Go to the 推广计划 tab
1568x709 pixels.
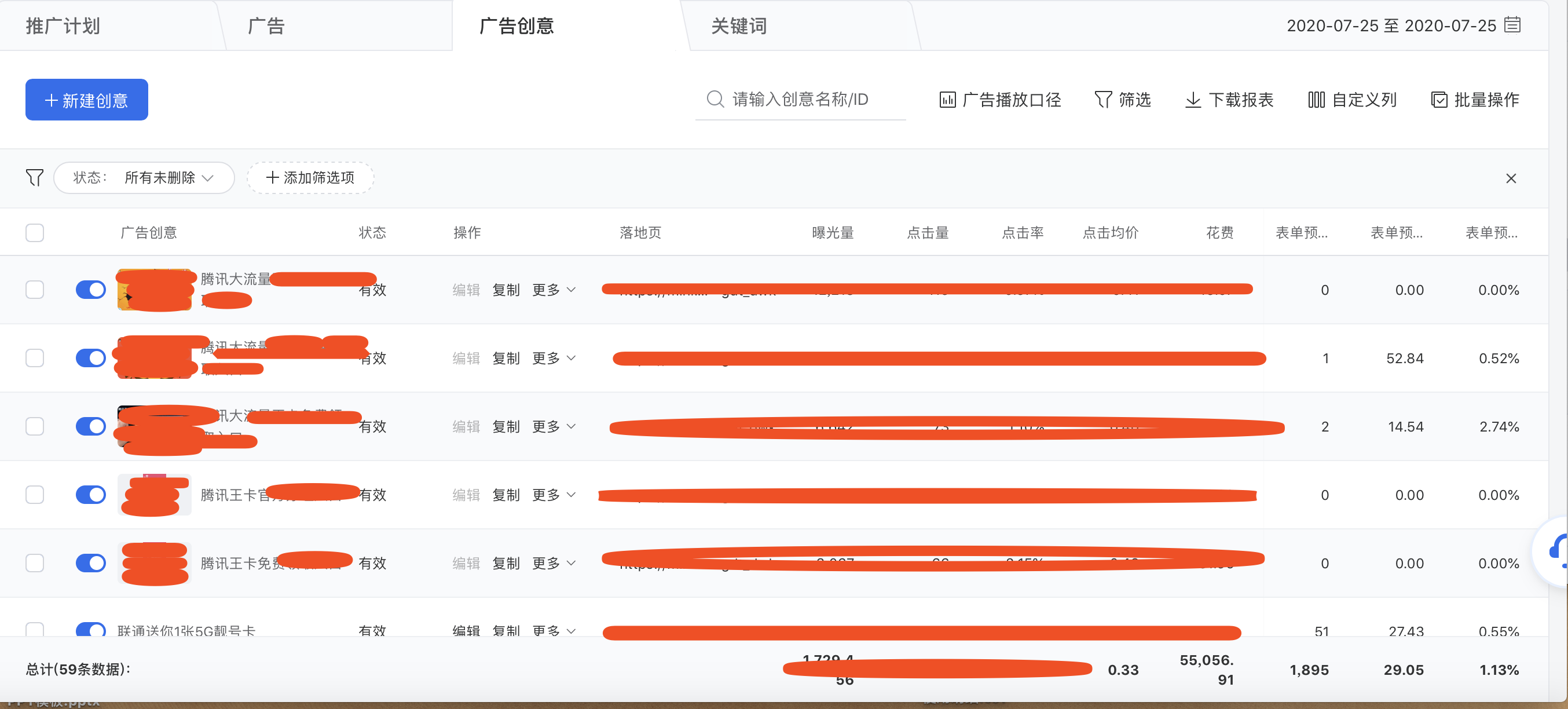[63, 26]
